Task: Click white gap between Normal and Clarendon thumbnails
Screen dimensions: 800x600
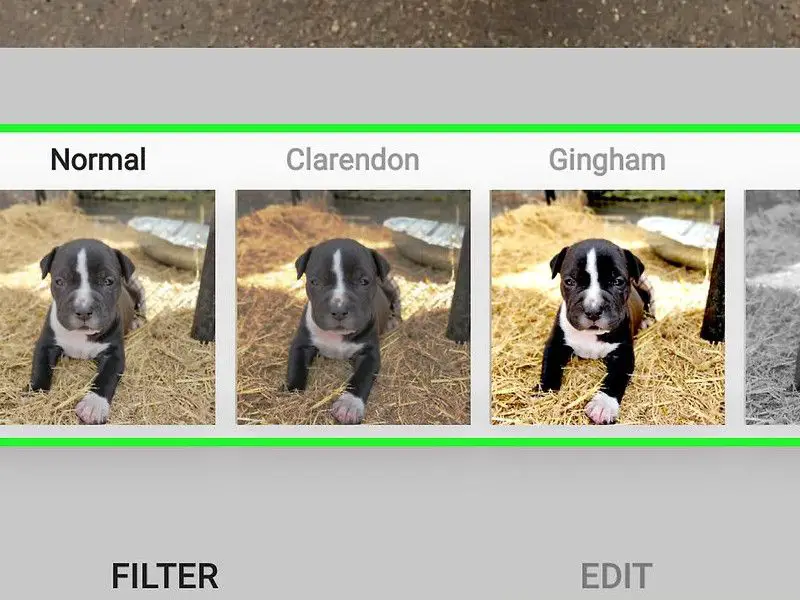Action: coord(226,307)
